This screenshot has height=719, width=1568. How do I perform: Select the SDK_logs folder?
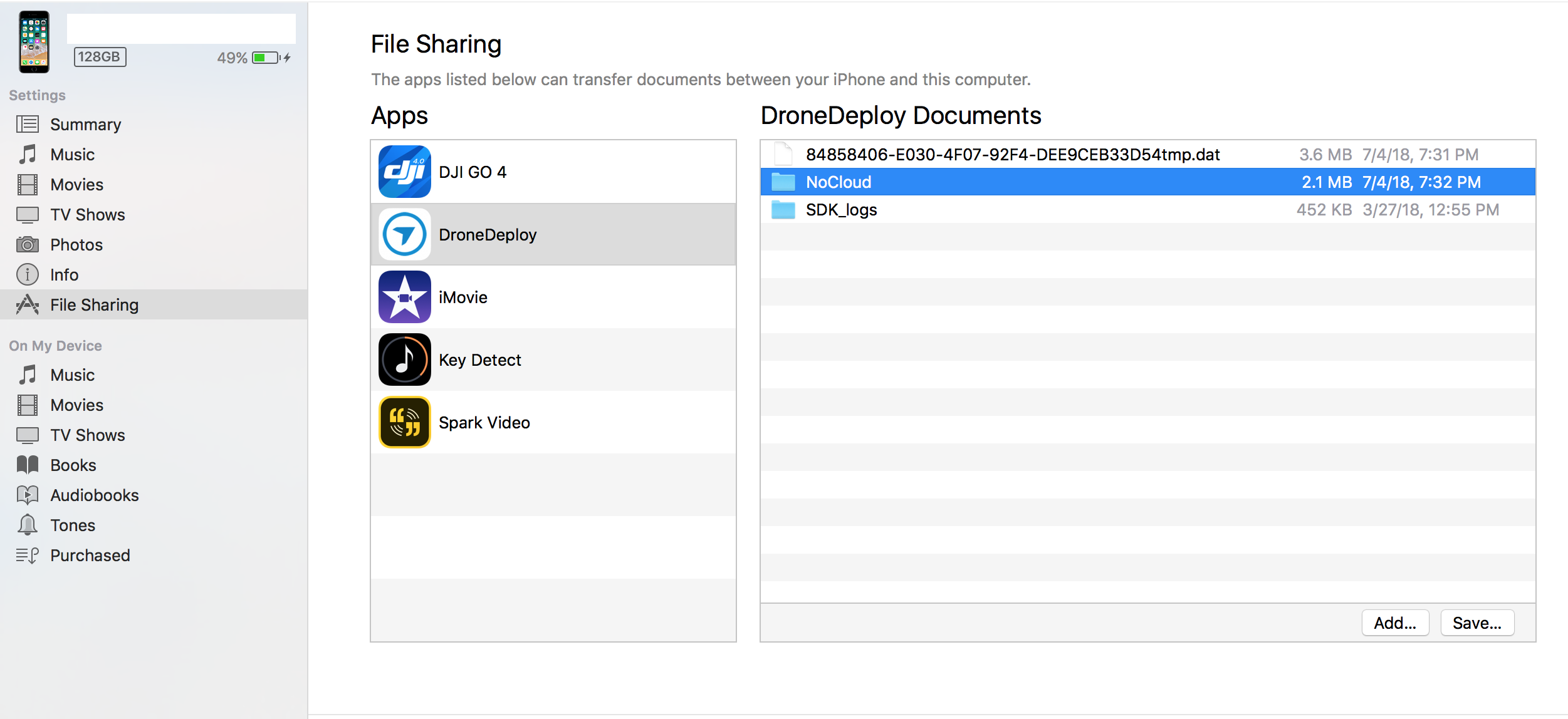pos(840,210)
